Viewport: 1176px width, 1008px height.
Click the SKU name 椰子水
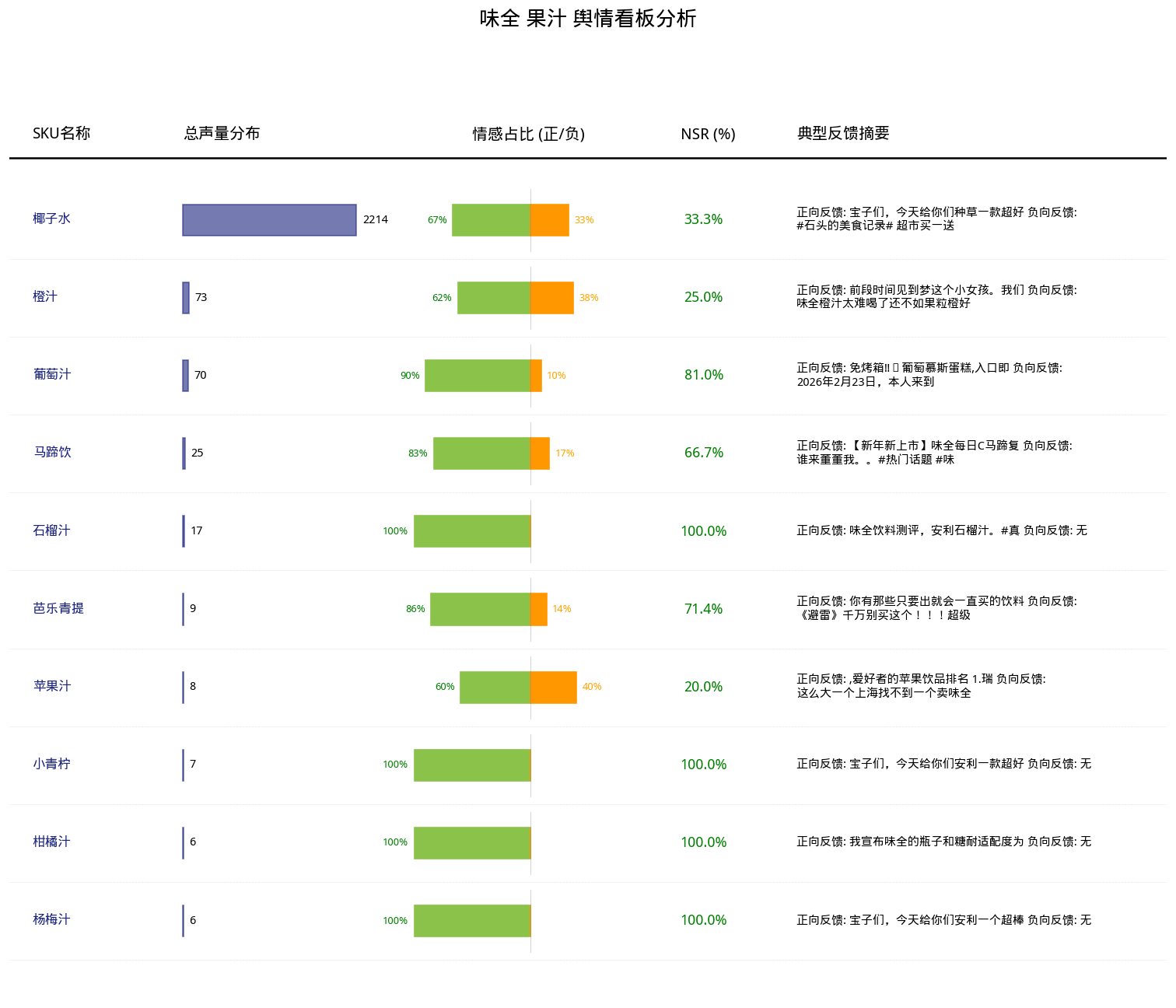pyautogui.click(x=52, y=219)
